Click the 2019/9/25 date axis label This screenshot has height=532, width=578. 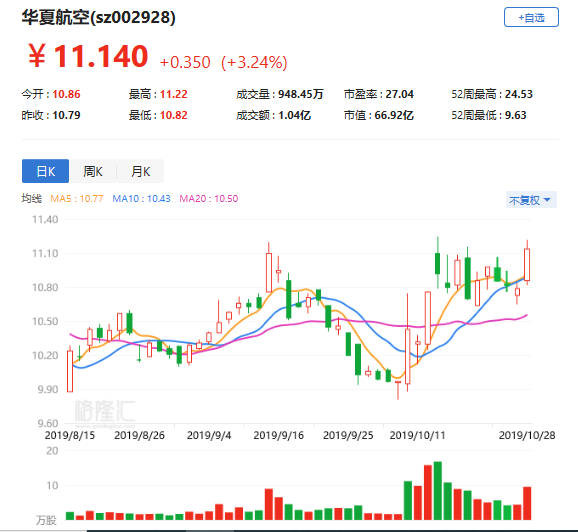[348, 435]
